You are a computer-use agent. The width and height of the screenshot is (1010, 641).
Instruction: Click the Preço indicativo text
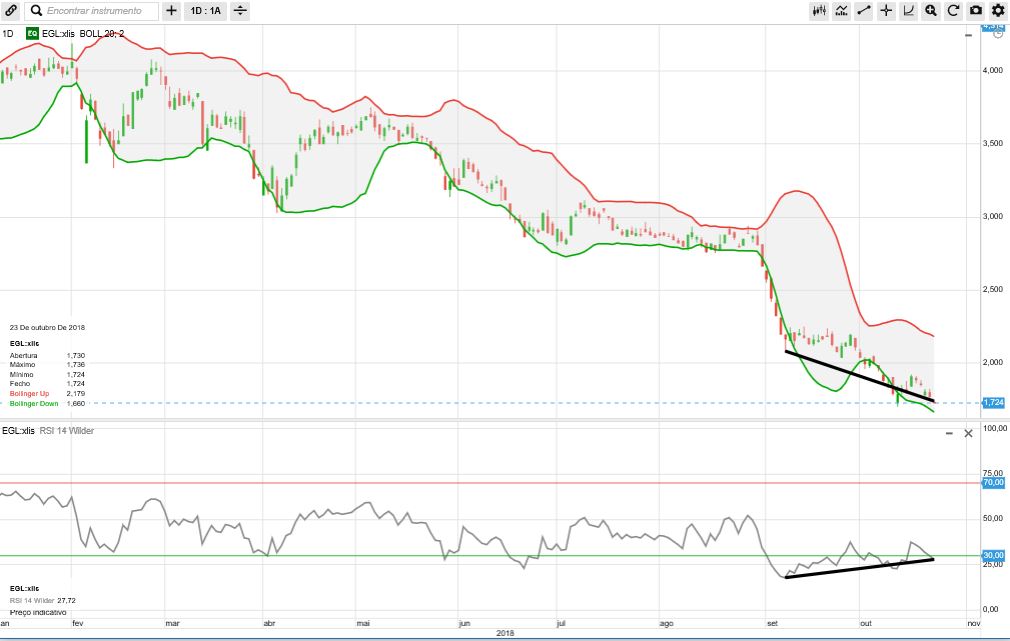(38, 612)
